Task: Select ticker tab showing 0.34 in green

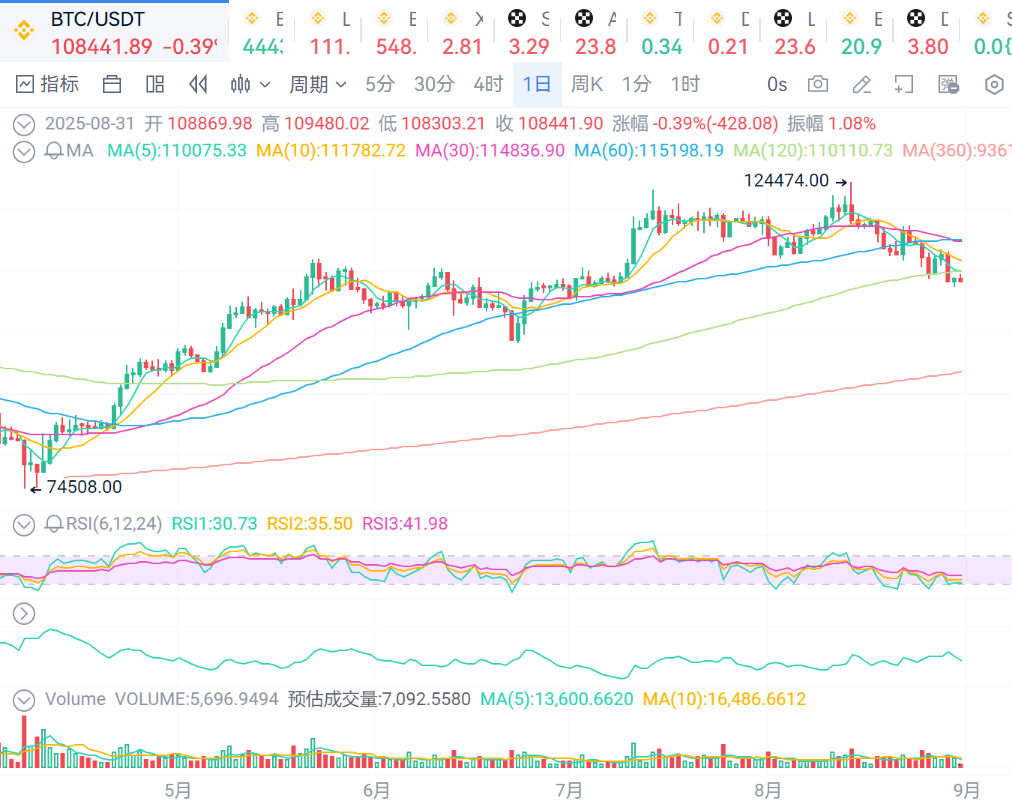Action: click(x=662, y=32)
